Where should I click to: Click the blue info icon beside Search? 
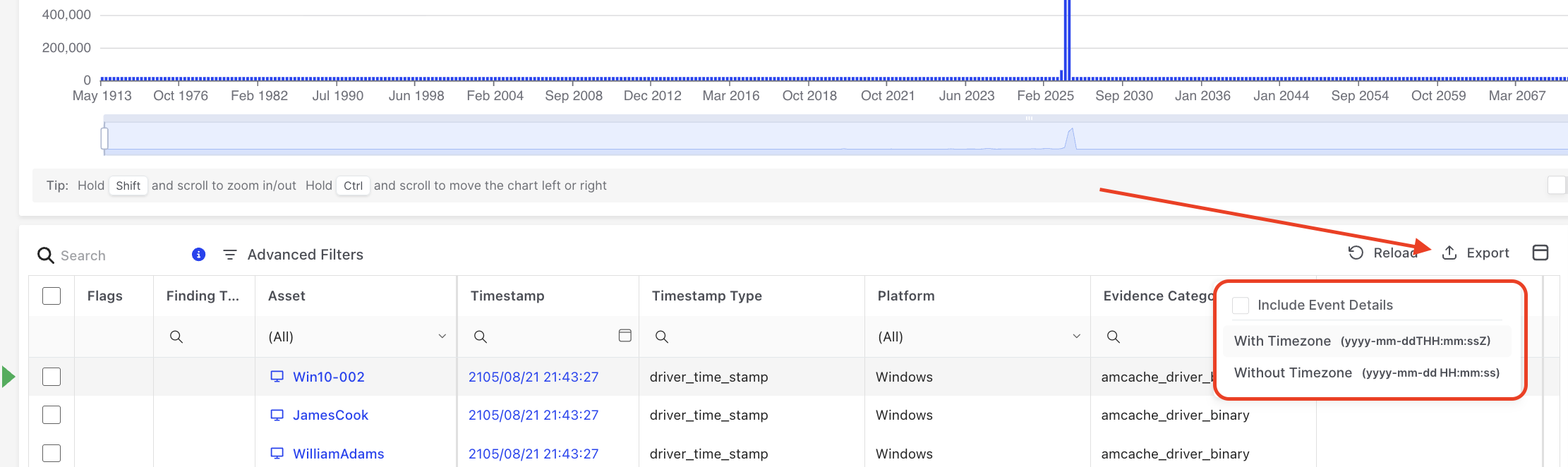199,255
